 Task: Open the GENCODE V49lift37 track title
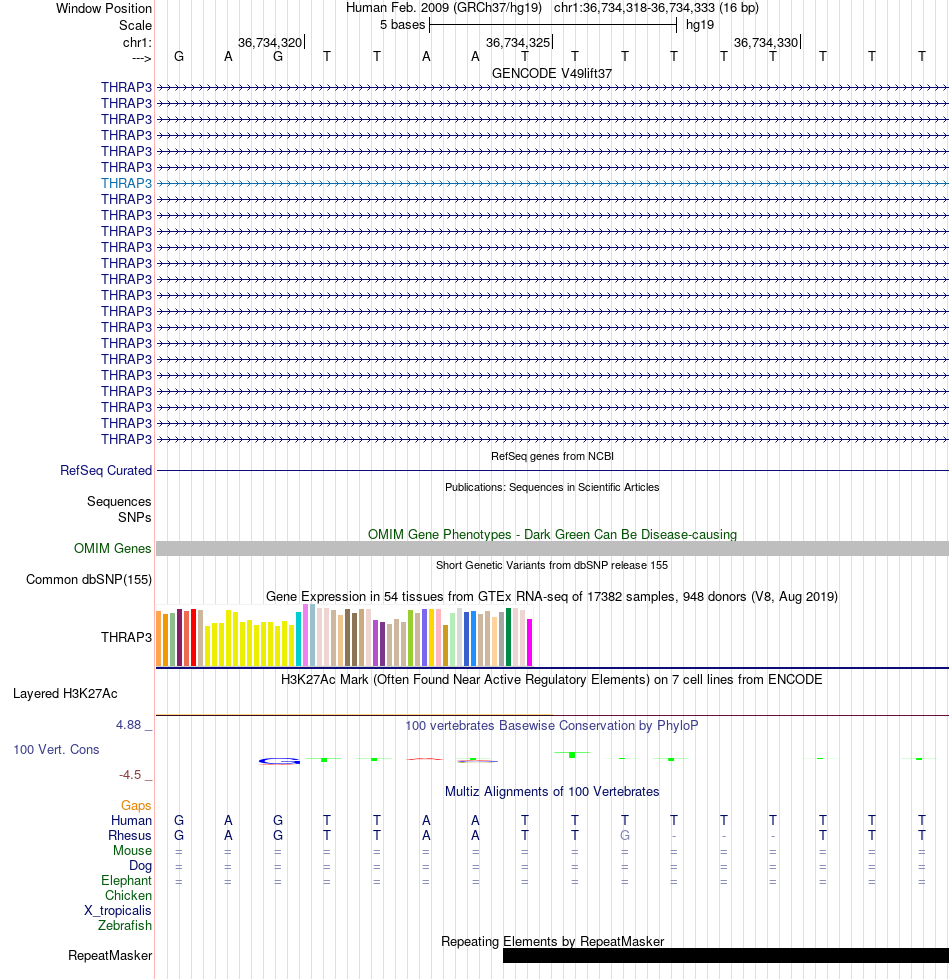(552, 73)
